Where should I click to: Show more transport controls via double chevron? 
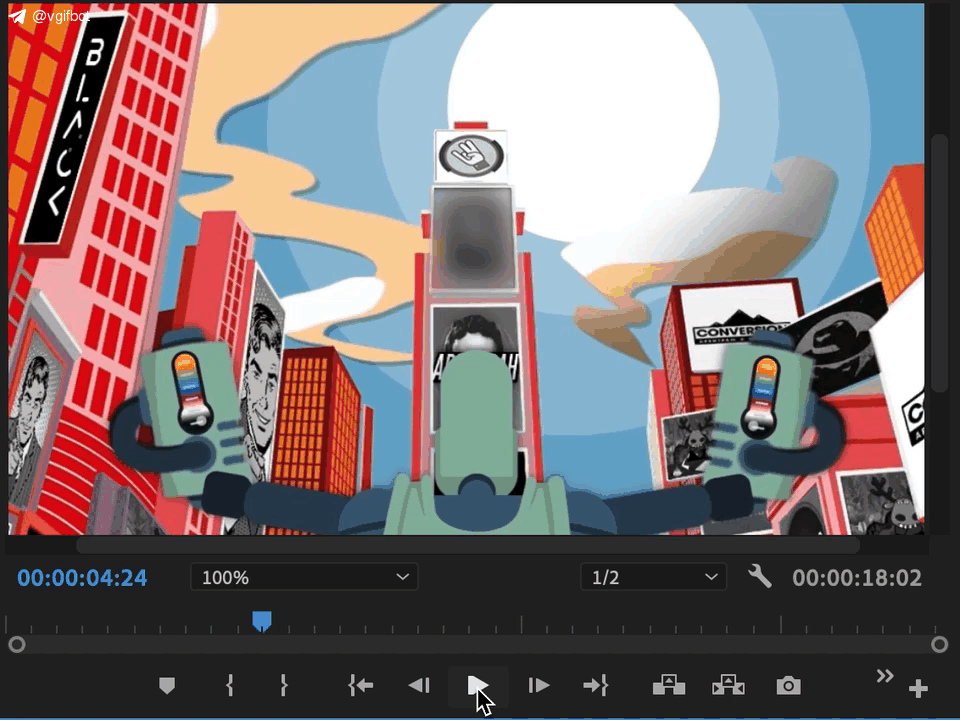point(885,676)
